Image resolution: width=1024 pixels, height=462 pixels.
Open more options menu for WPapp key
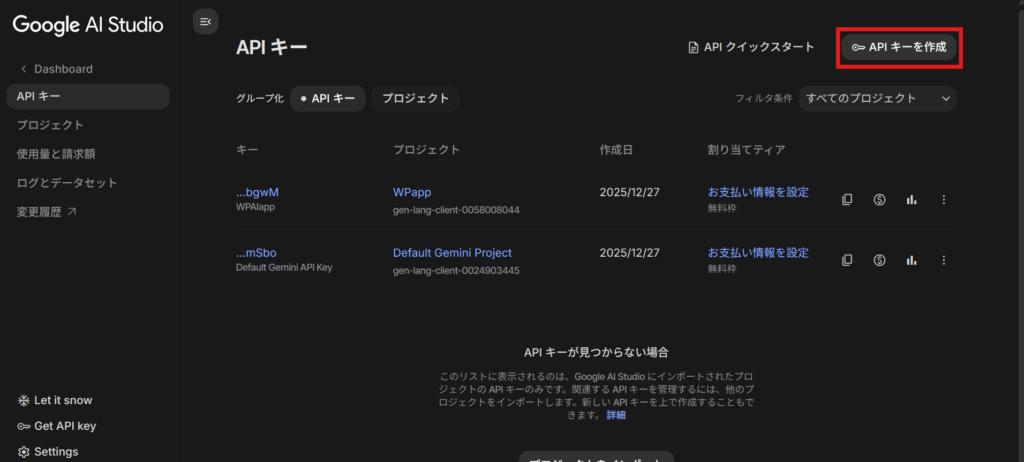[943, 200]
